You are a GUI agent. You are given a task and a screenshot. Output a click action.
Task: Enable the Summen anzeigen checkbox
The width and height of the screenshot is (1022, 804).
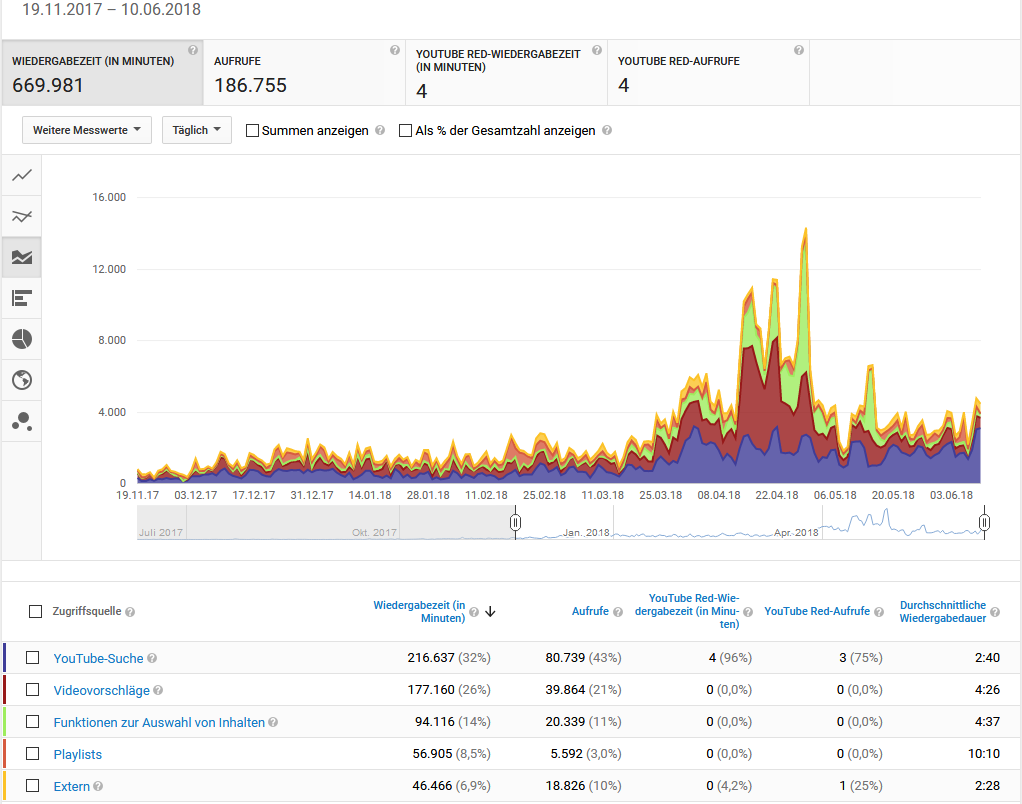click(253, 131)
